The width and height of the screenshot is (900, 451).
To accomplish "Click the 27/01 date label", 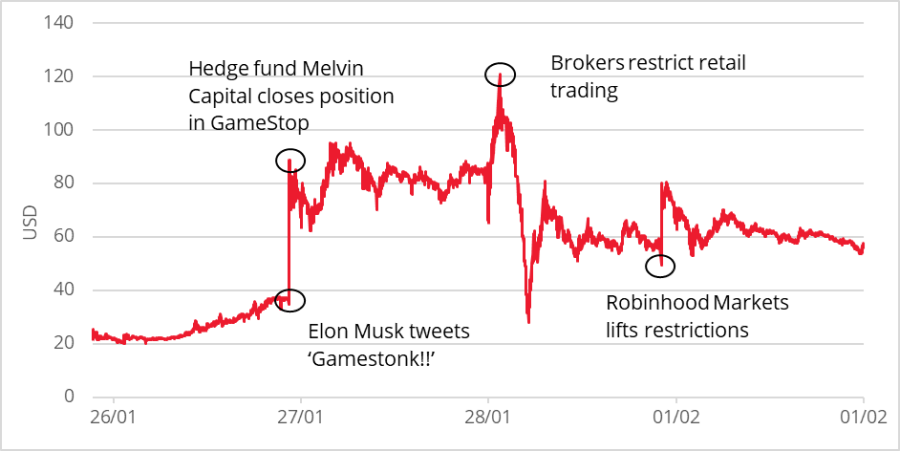I will pyautogui.click(x=301, y=415).
